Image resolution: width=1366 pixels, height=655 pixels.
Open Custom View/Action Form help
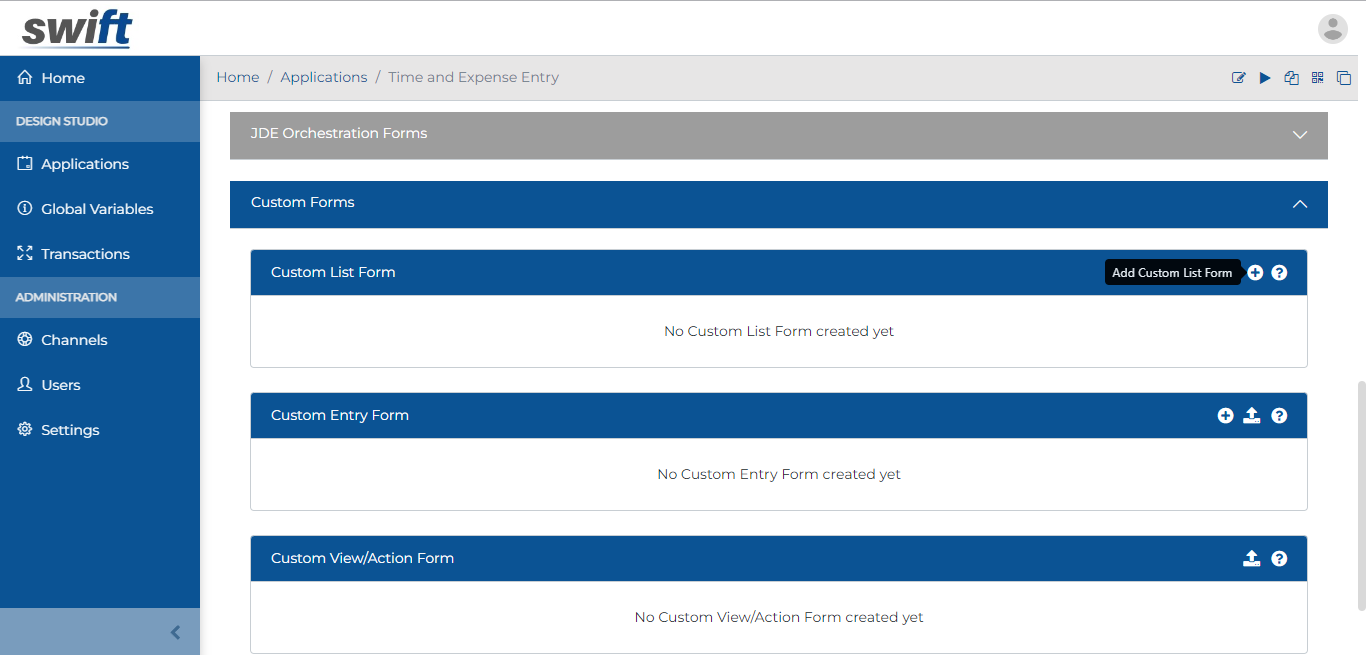1279,558
